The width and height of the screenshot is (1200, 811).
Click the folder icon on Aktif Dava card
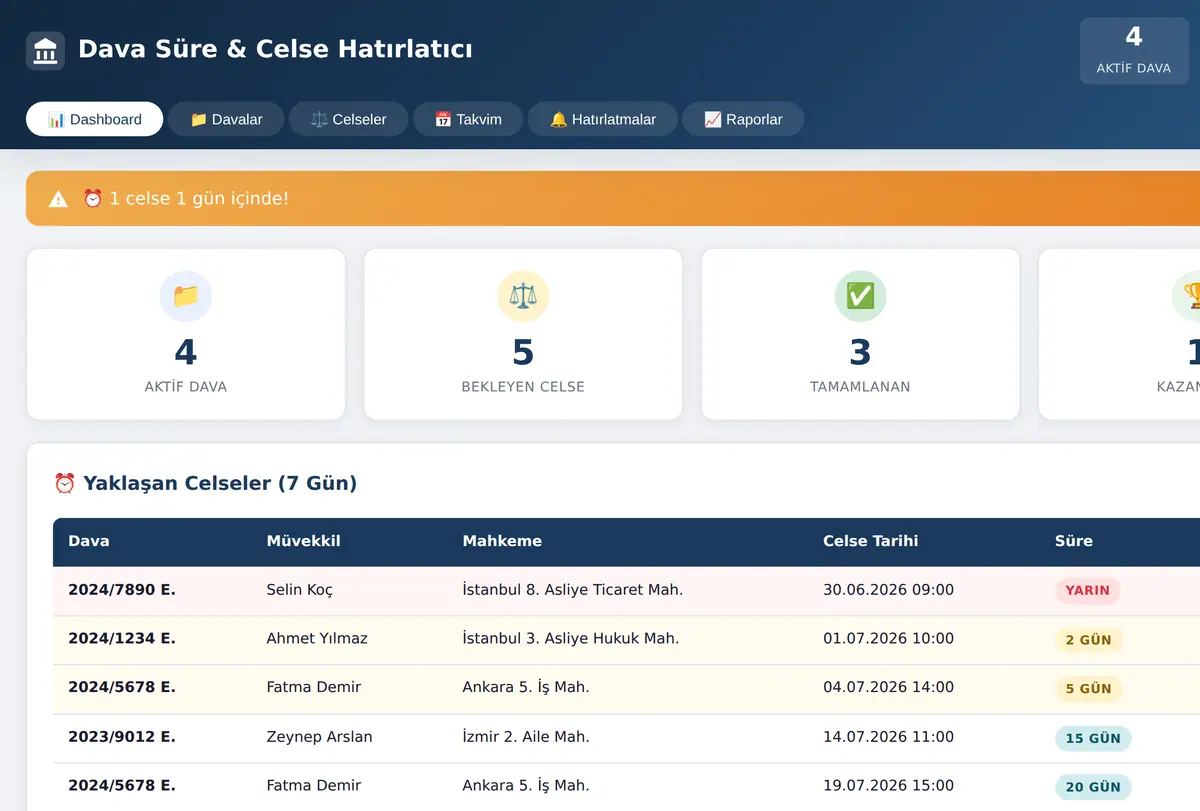pyautogui.click(x=186, y=296)
